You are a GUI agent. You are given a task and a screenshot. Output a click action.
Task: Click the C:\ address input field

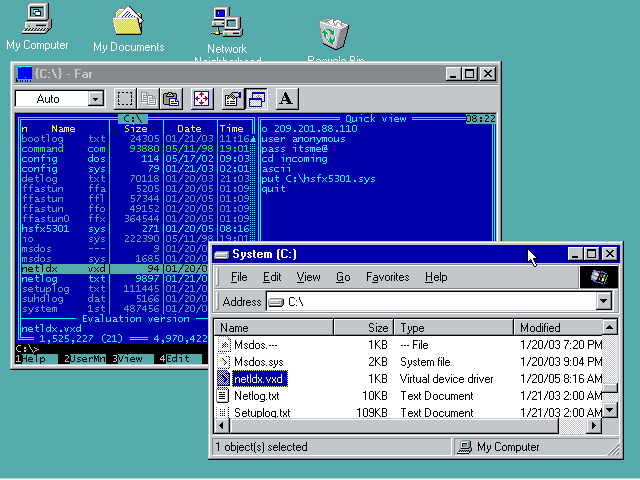[431, 302]
